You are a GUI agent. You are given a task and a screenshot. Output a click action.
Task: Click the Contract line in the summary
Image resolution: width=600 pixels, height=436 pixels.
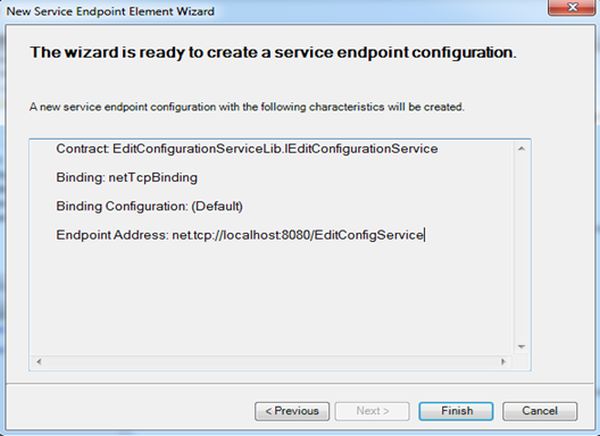tap(247, 149)
